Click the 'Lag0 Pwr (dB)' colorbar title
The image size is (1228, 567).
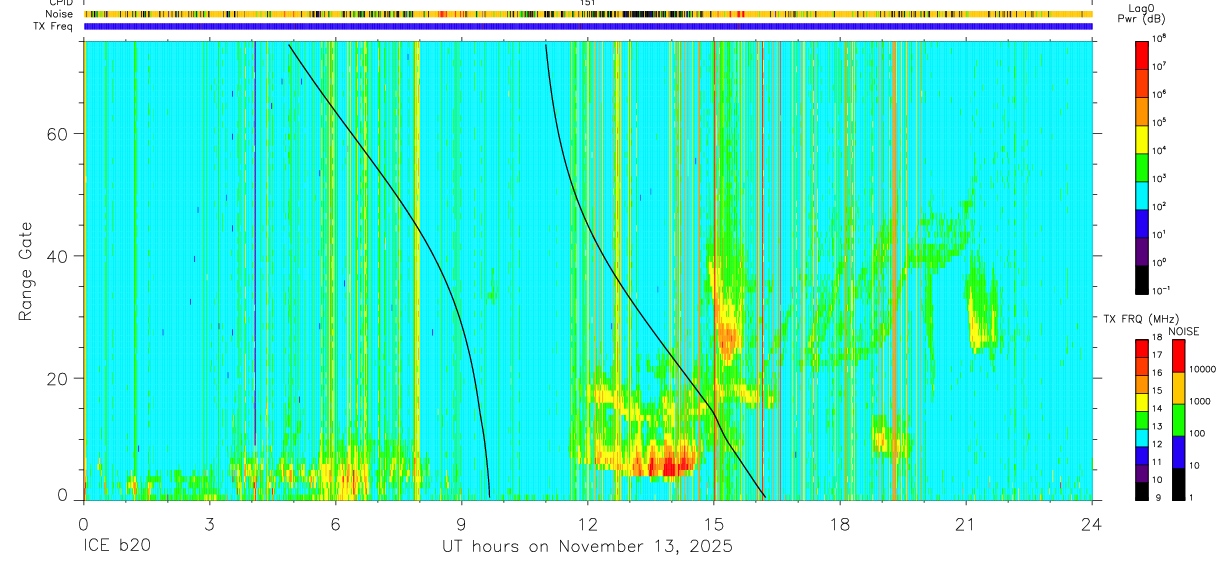[x=1140, y=13]
